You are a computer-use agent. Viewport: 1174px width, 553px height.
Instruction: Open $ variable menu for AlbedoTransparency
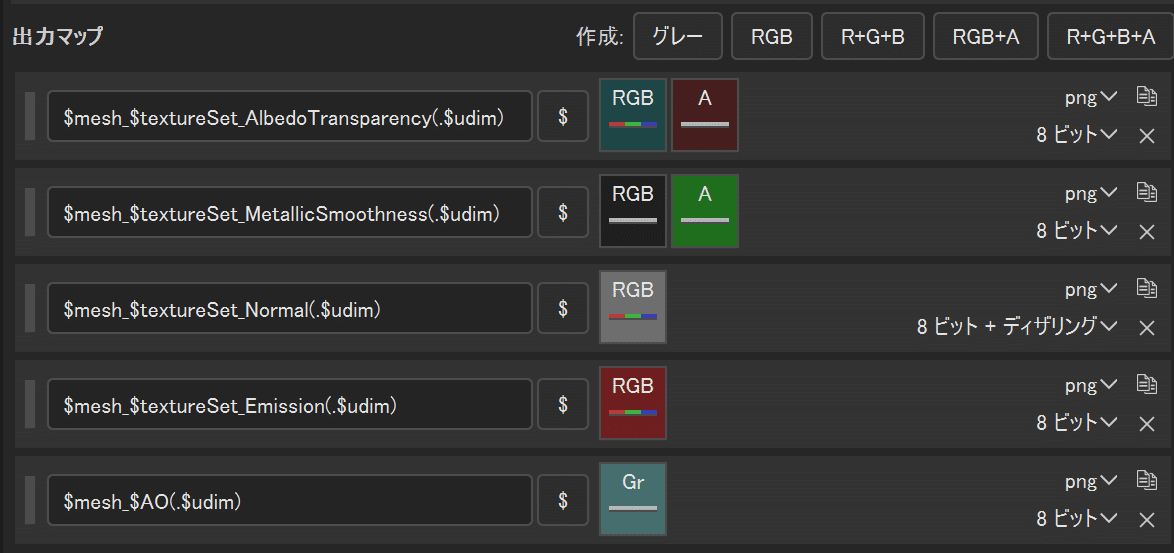(x=563, y=116)
